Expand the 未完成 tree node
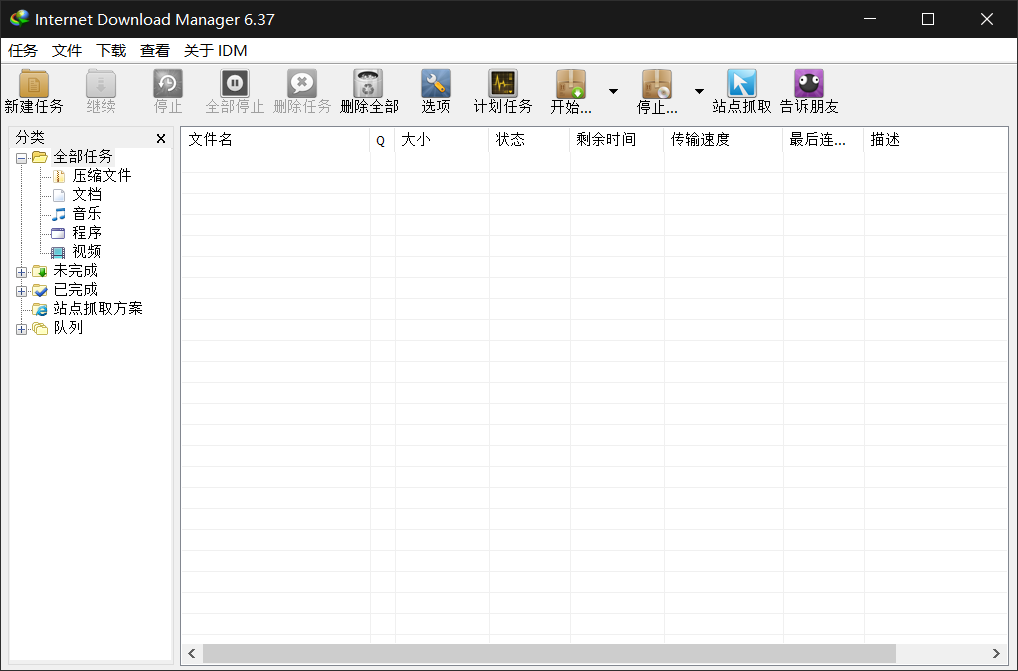1018x671 pixels. pyautogui.click(x=21, y=272)
